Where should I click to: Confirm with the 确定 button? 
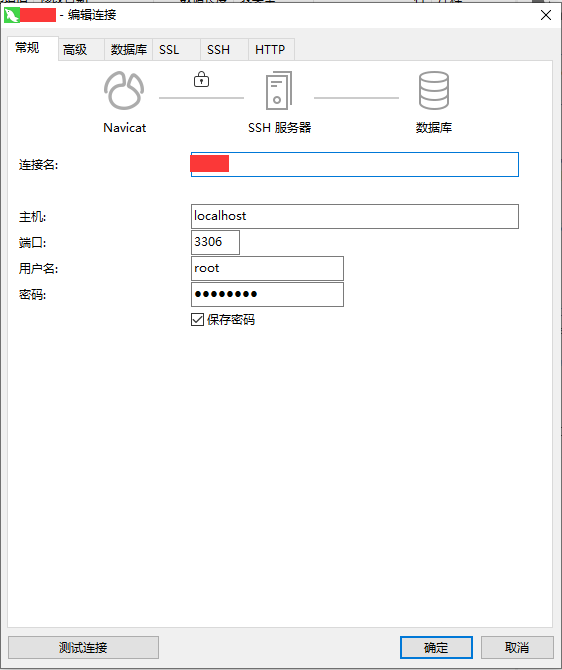436,647
